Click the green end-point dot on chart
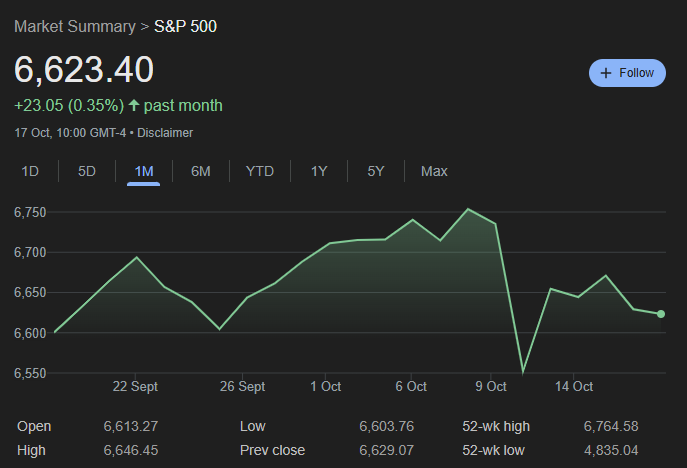 [661, 314]
